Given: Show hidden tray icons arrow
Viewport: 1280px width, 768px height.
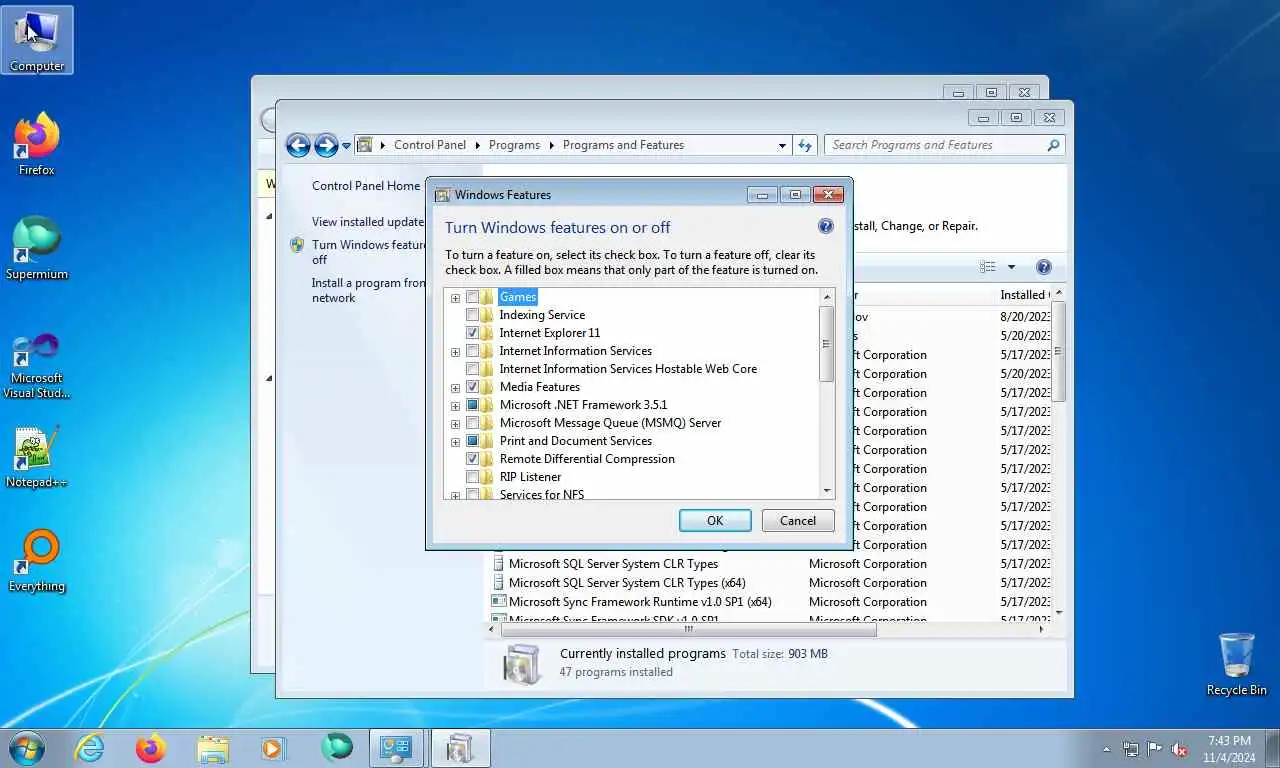Looking at the screenshot, I should click(1106, 748).
